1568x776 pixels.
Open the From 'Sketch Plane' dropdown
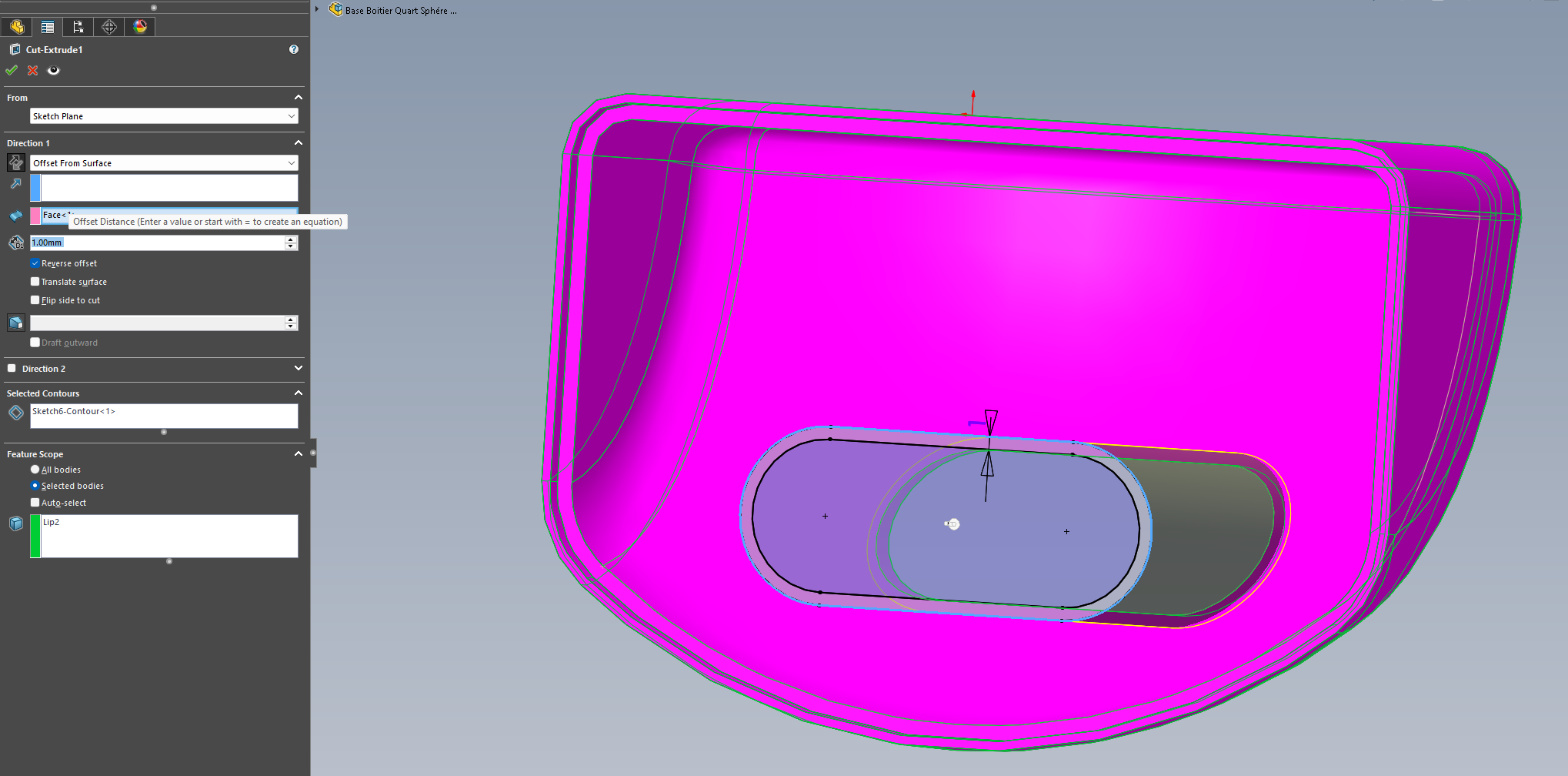click(163, 116)
